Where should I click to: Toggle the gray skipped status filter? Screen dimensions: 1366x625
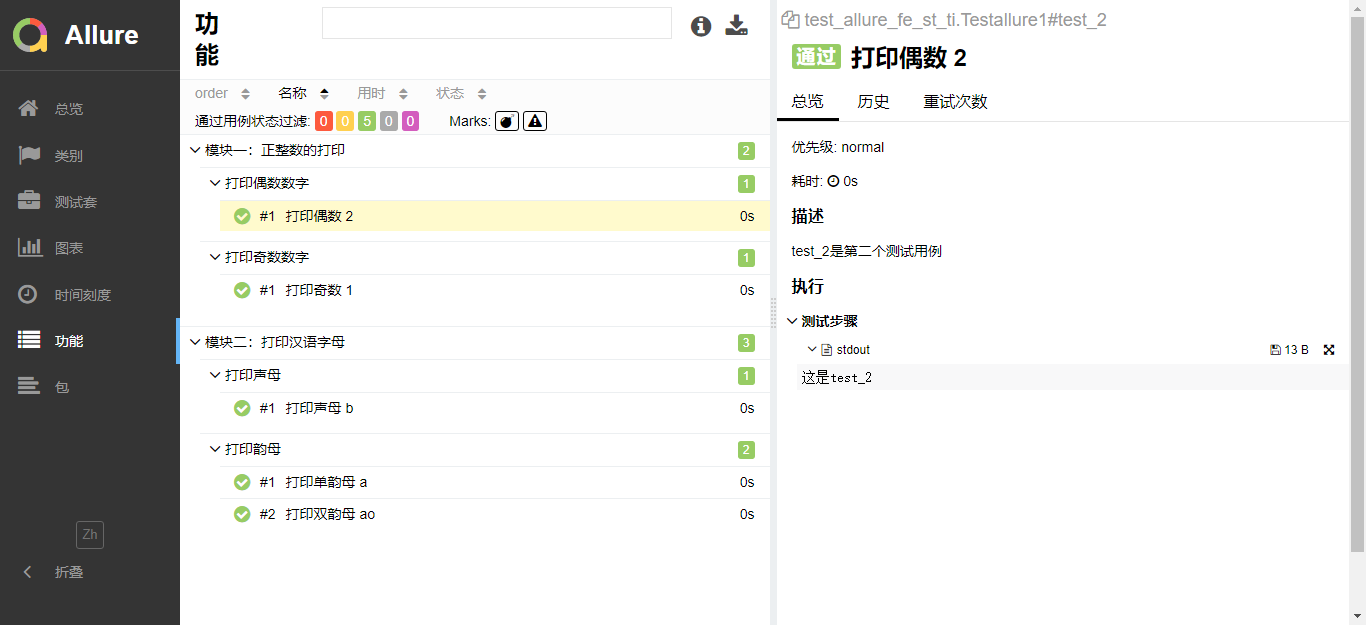[389, 121]
